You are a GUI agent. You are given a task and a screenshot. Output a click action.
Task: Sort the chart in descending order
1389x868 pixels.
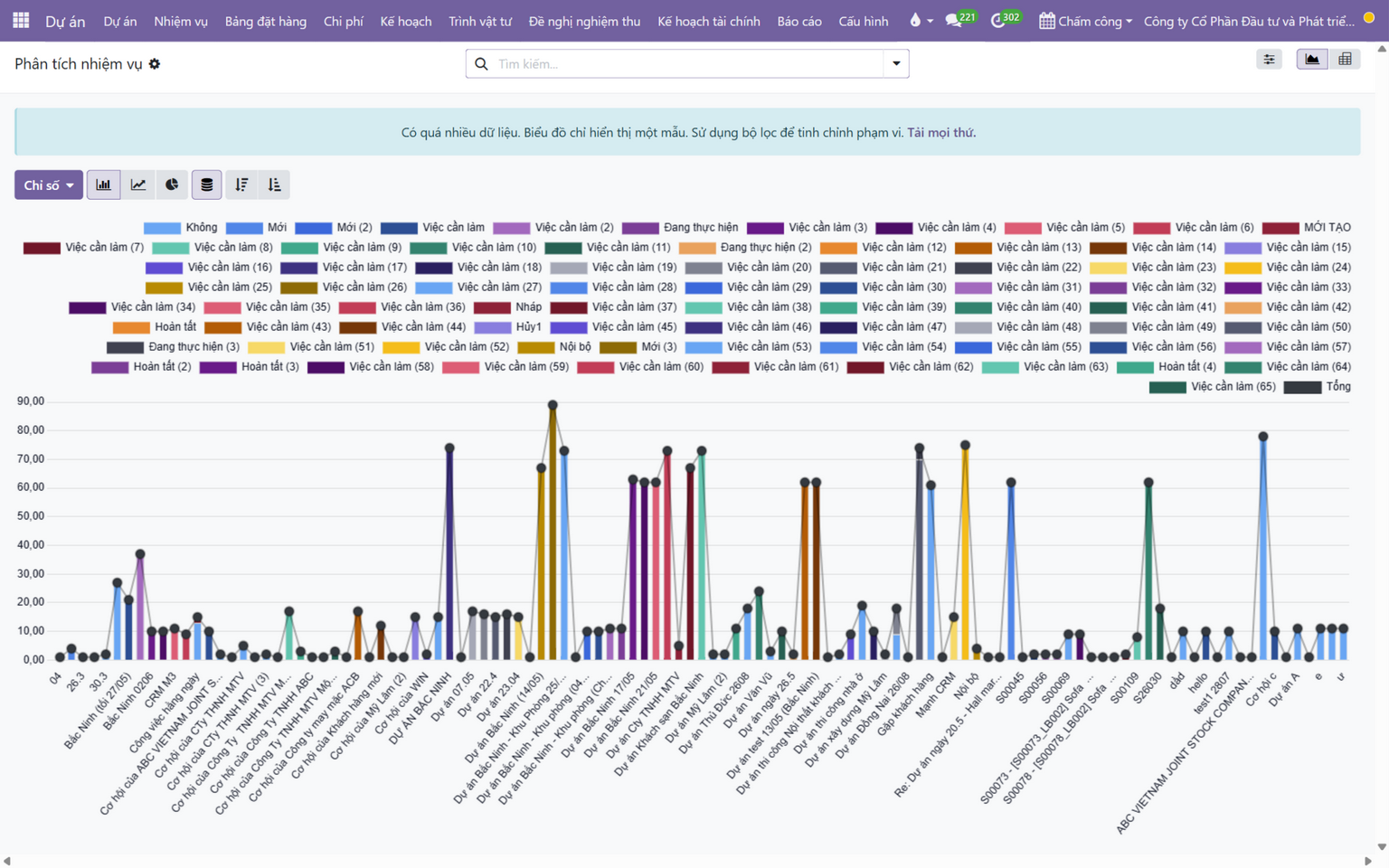(241, 184)
